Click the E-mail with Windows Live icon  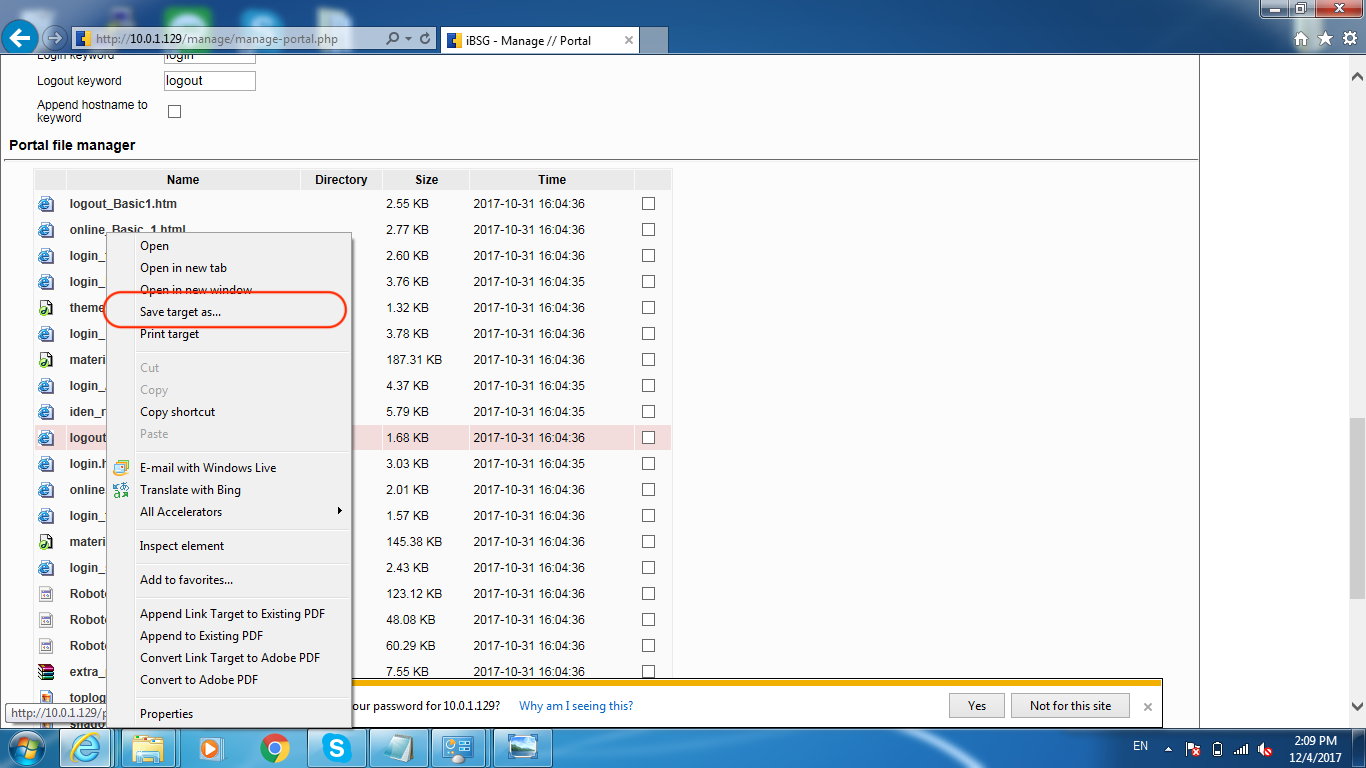[121, 468]
